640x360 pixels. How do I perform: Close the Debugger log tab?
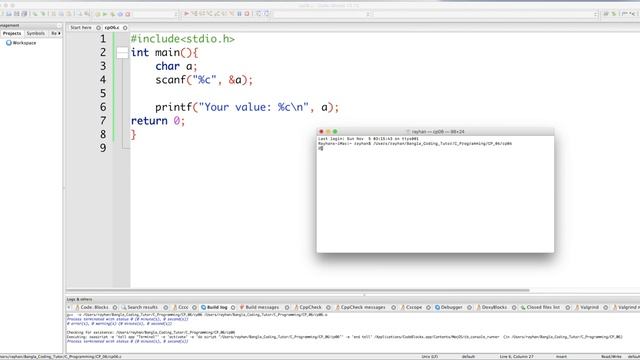[469, 307]
